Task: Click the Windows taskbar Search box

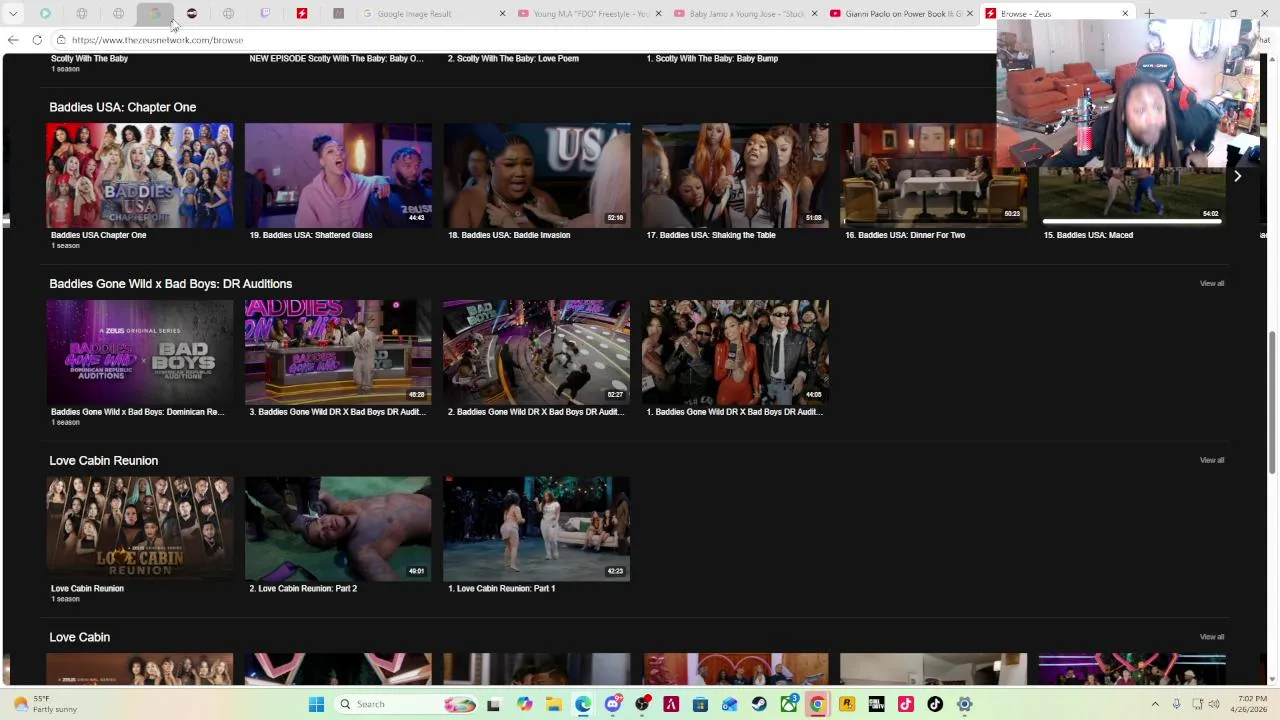Action: tap(405, 704)
